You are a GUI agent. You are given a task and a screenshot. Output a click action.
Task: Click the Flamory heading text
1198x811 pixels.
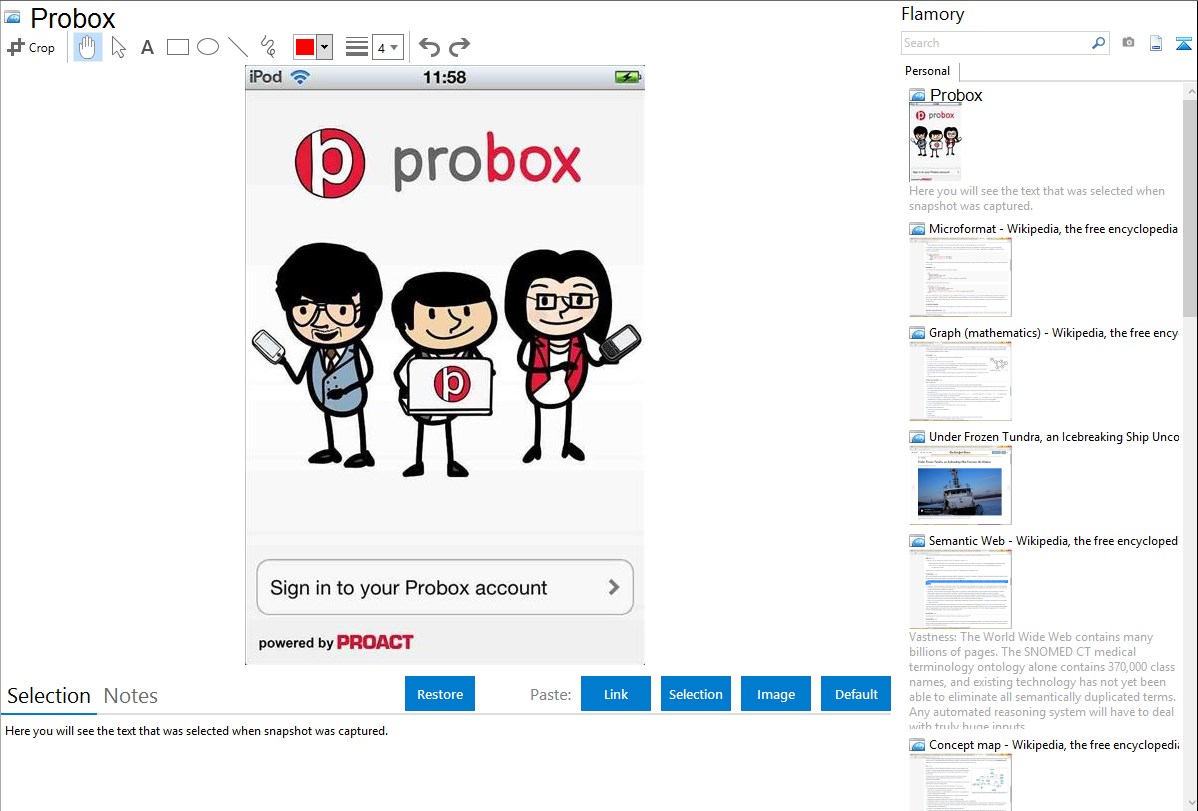(x=932, y=14)
